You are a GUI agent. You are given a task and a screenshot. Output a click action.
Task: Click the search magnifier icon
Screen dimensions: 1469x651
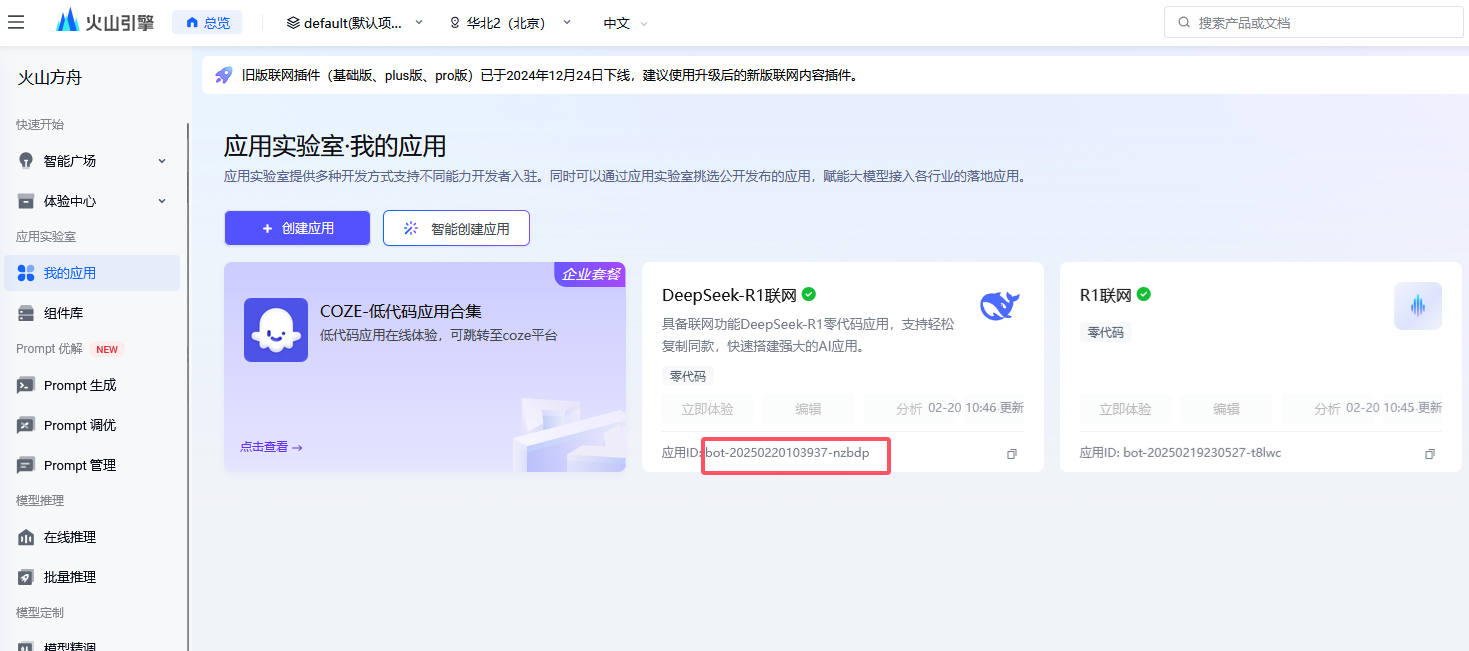click(x=1183, y=20)
